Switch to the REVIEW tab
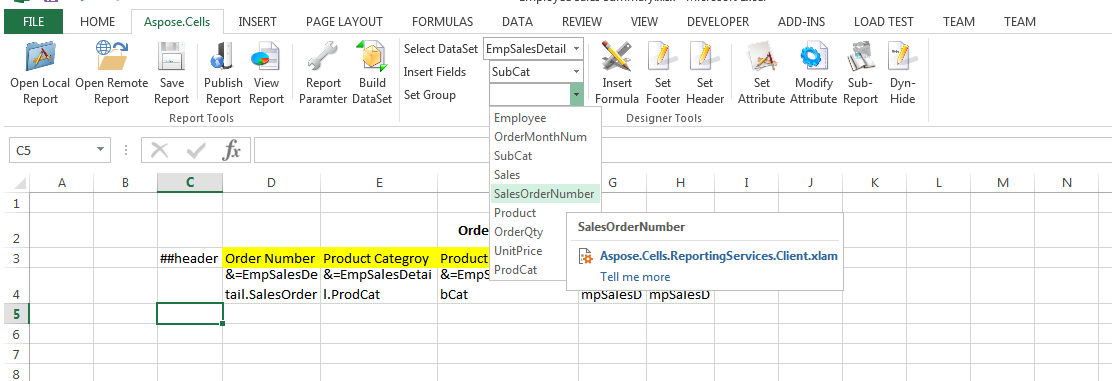This screenshot has height=381, width=1112. point(582,22)
